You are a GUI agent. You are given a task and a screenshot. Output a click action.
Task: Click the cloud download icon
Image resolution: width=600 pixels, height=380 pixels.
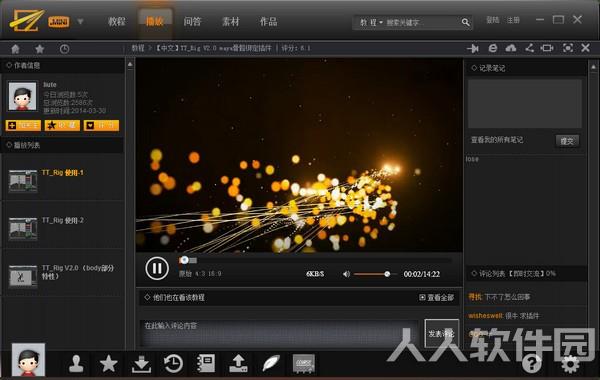(x=511, y=48)
